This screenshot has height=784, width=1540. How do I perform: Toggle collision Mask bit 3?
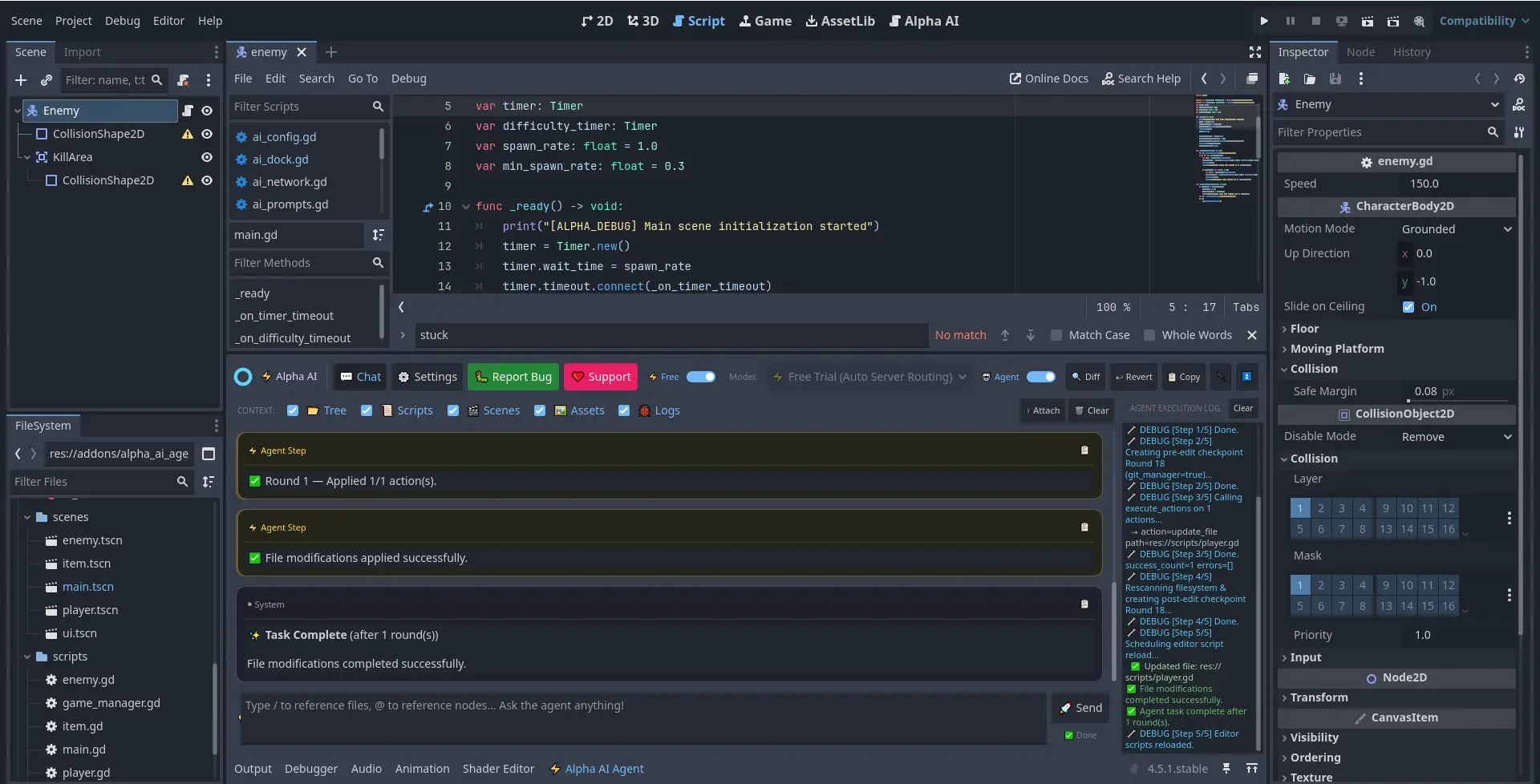point(1342,585)
